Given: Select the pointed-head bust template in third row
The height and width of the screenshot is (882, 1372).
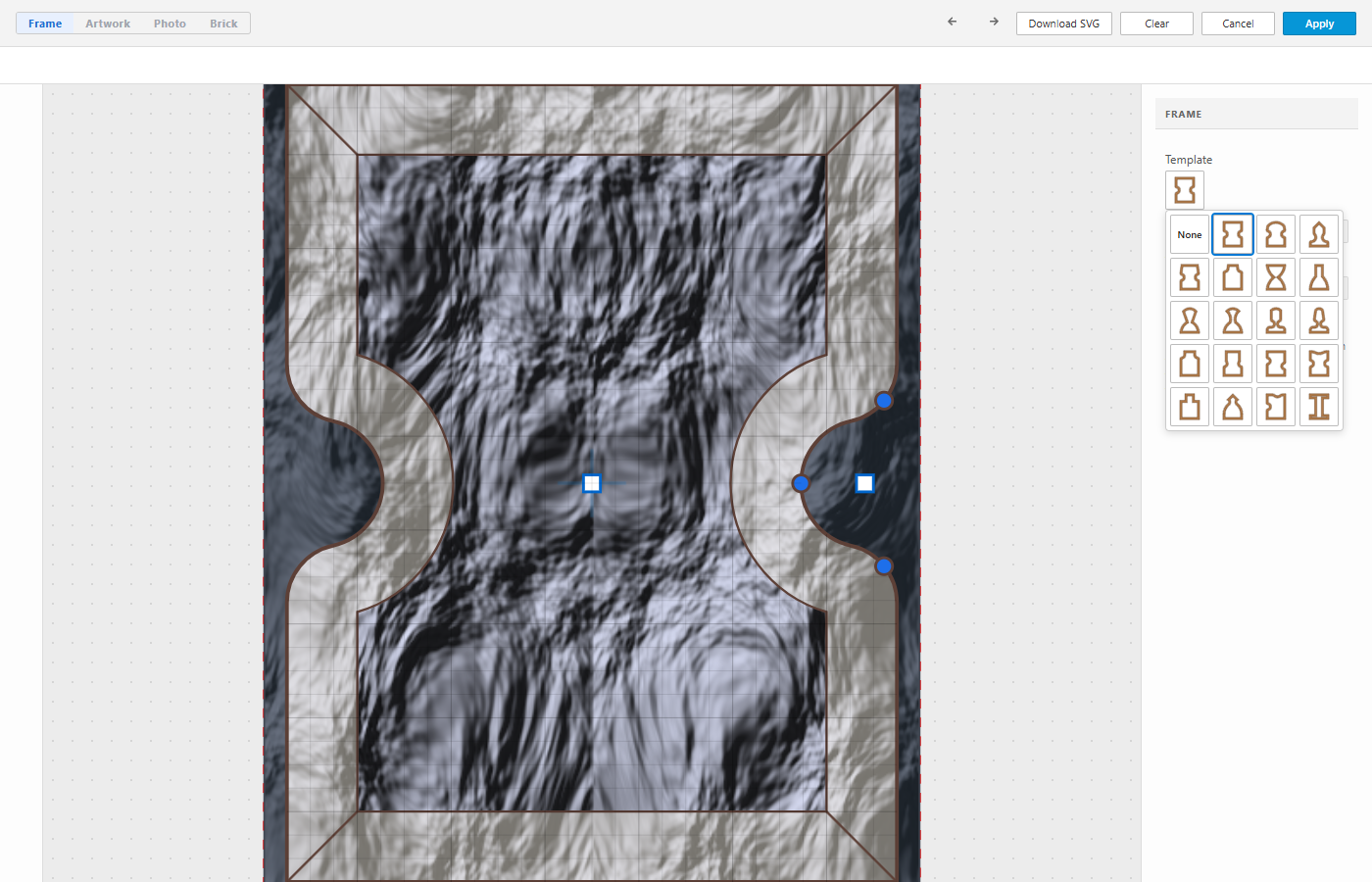Looking at the screenshot, I should [1319, 320].
